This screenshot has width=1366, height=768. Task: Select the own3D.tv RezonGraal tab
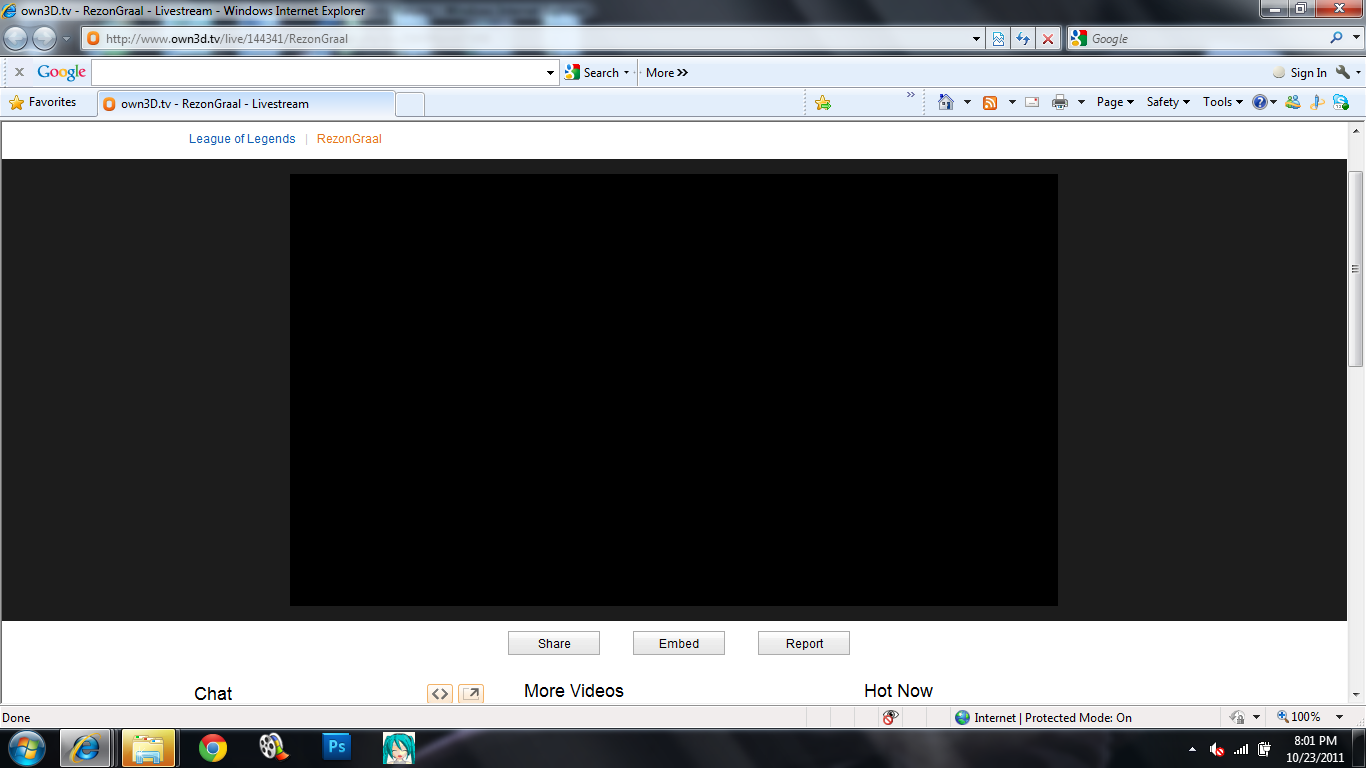pyautogui.click(x=245, y=104)
